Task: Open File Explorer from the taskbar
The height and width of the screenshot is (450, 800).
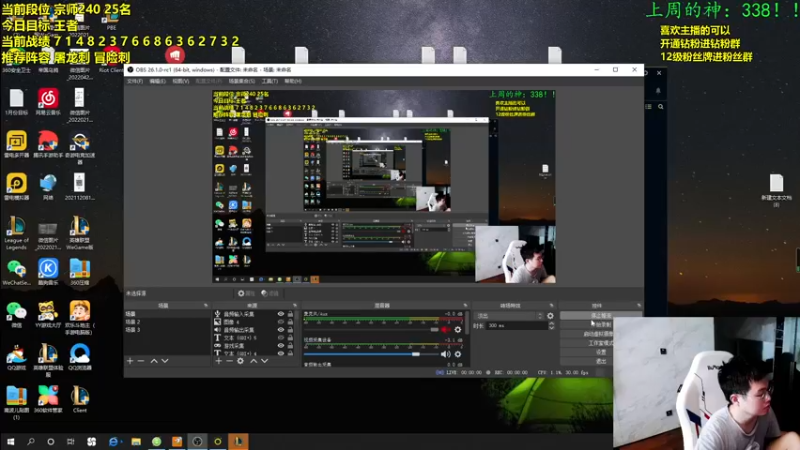Action: [x=136, y=441]
